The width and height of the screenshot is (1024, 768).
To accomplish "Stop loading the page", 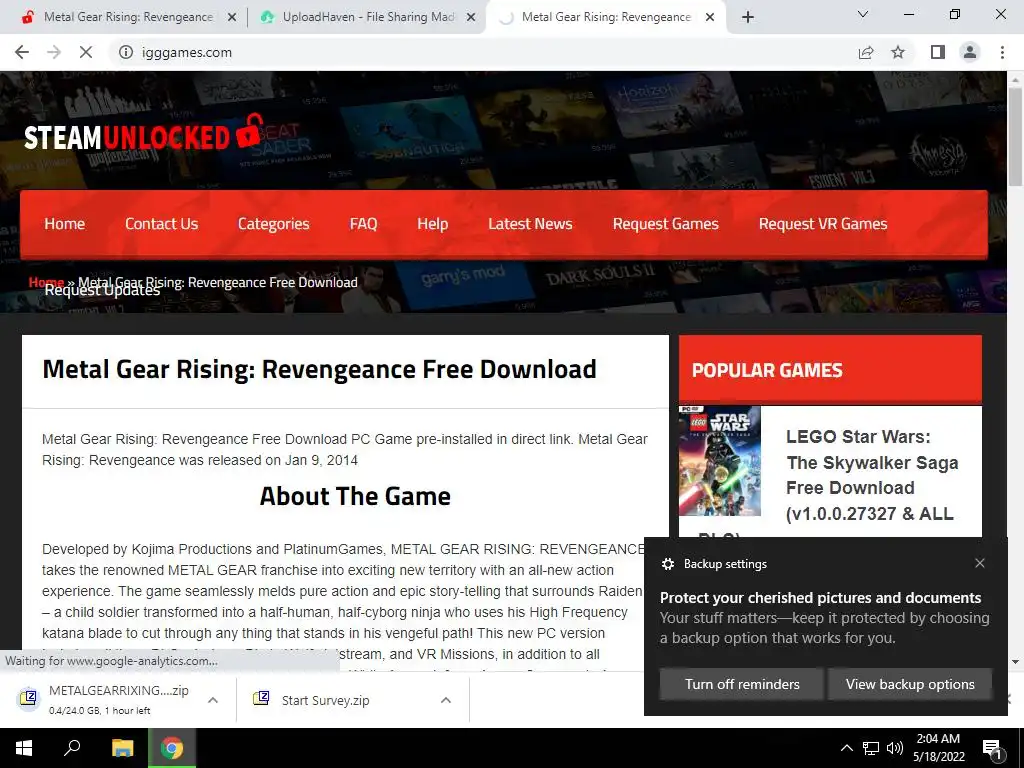I will click(86, 52).
